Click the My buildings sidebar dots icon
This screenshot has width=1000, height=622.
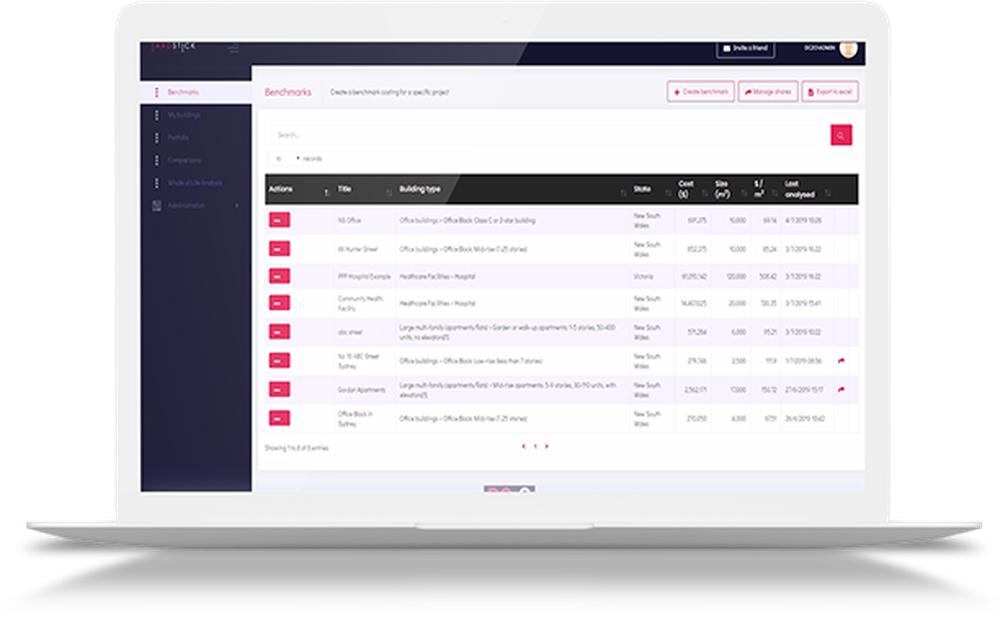pos(157,115)
